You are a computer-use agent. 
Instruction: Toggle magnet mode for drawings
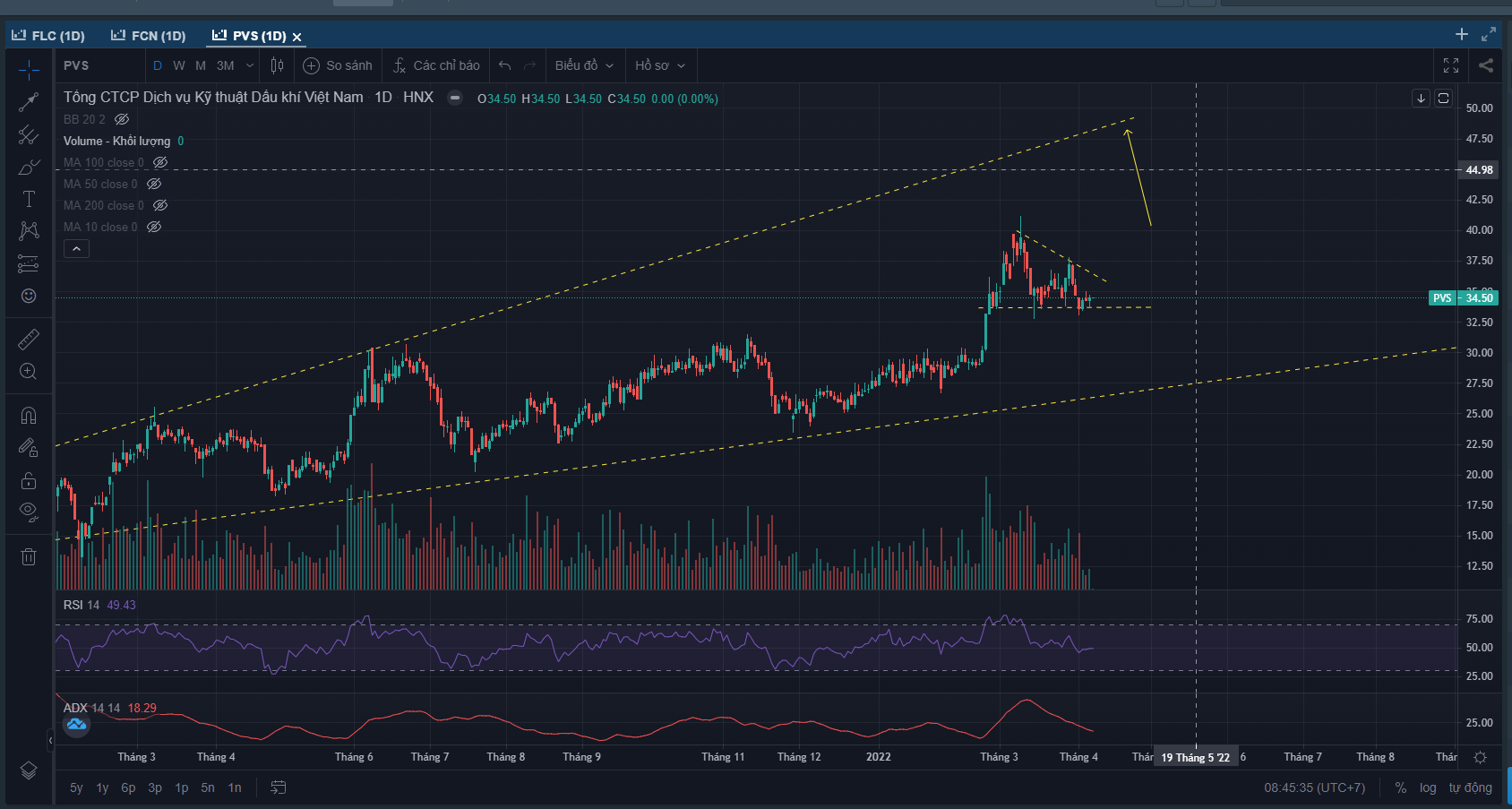(x=29, y=416)
